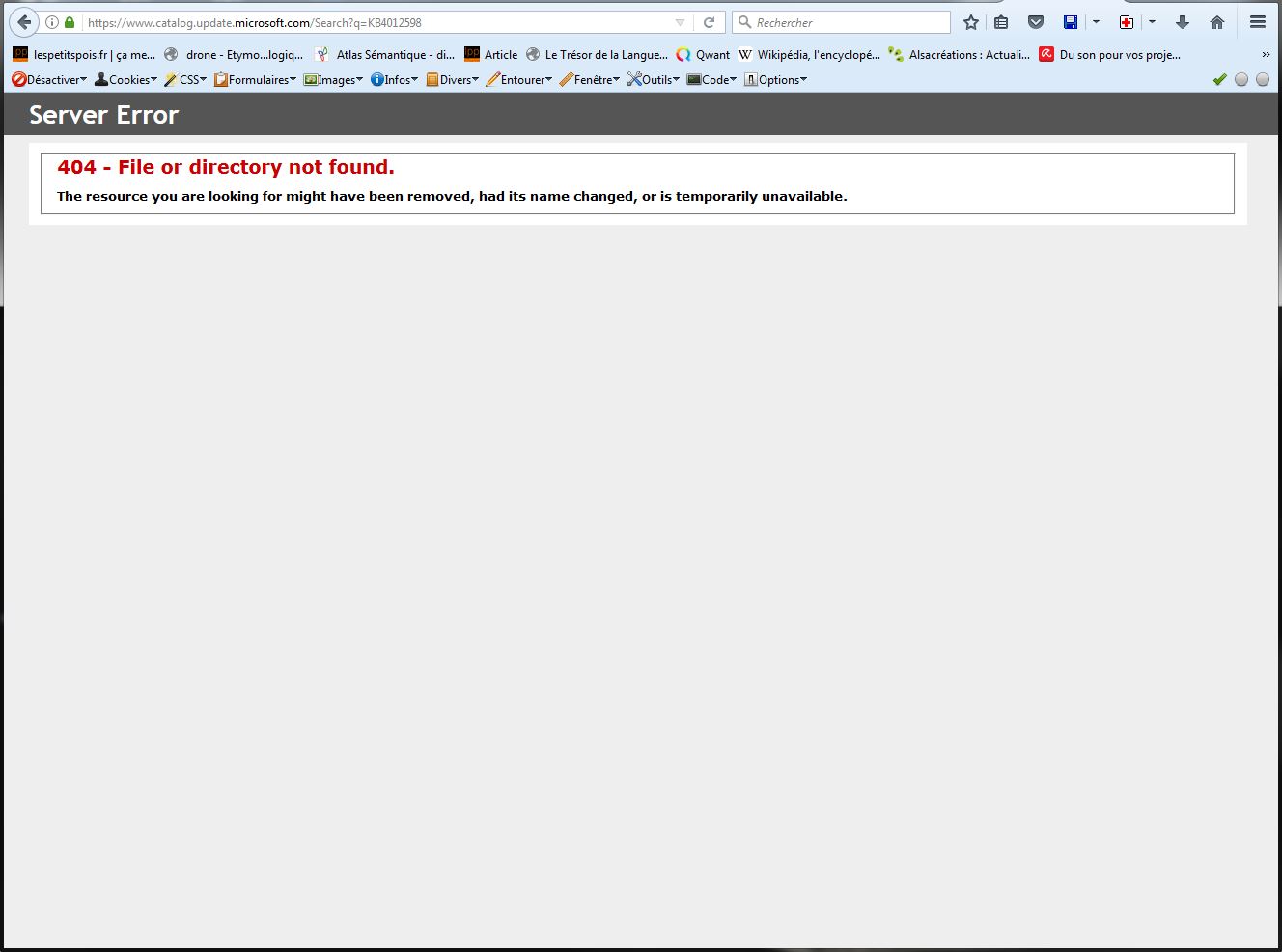The height and width of the screenshot is (952, 1282).
Task: Open the Formulaires toolbar menu
Action: [x=255, y=80]
